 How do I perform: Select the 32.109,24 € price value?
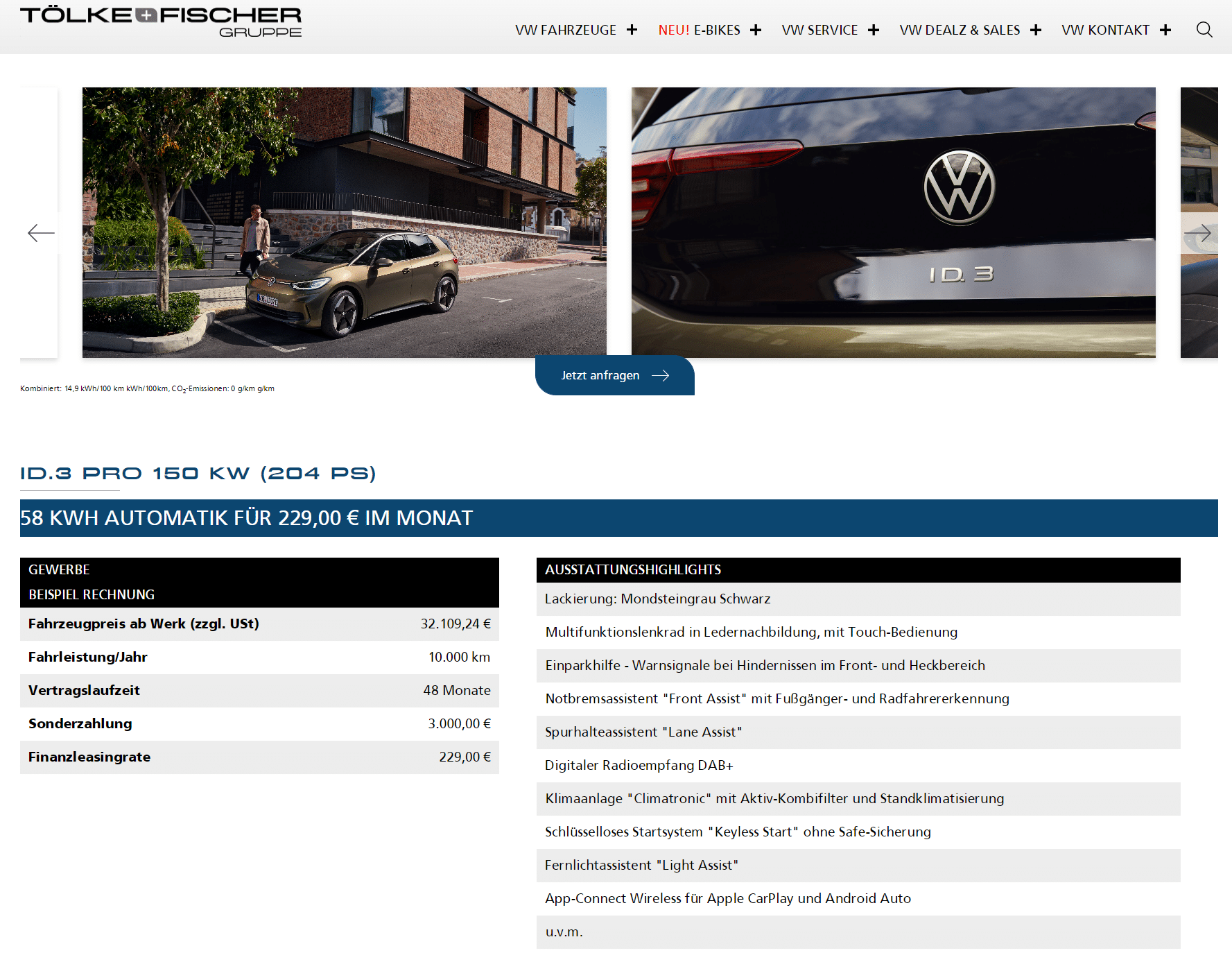pos(456,624)
